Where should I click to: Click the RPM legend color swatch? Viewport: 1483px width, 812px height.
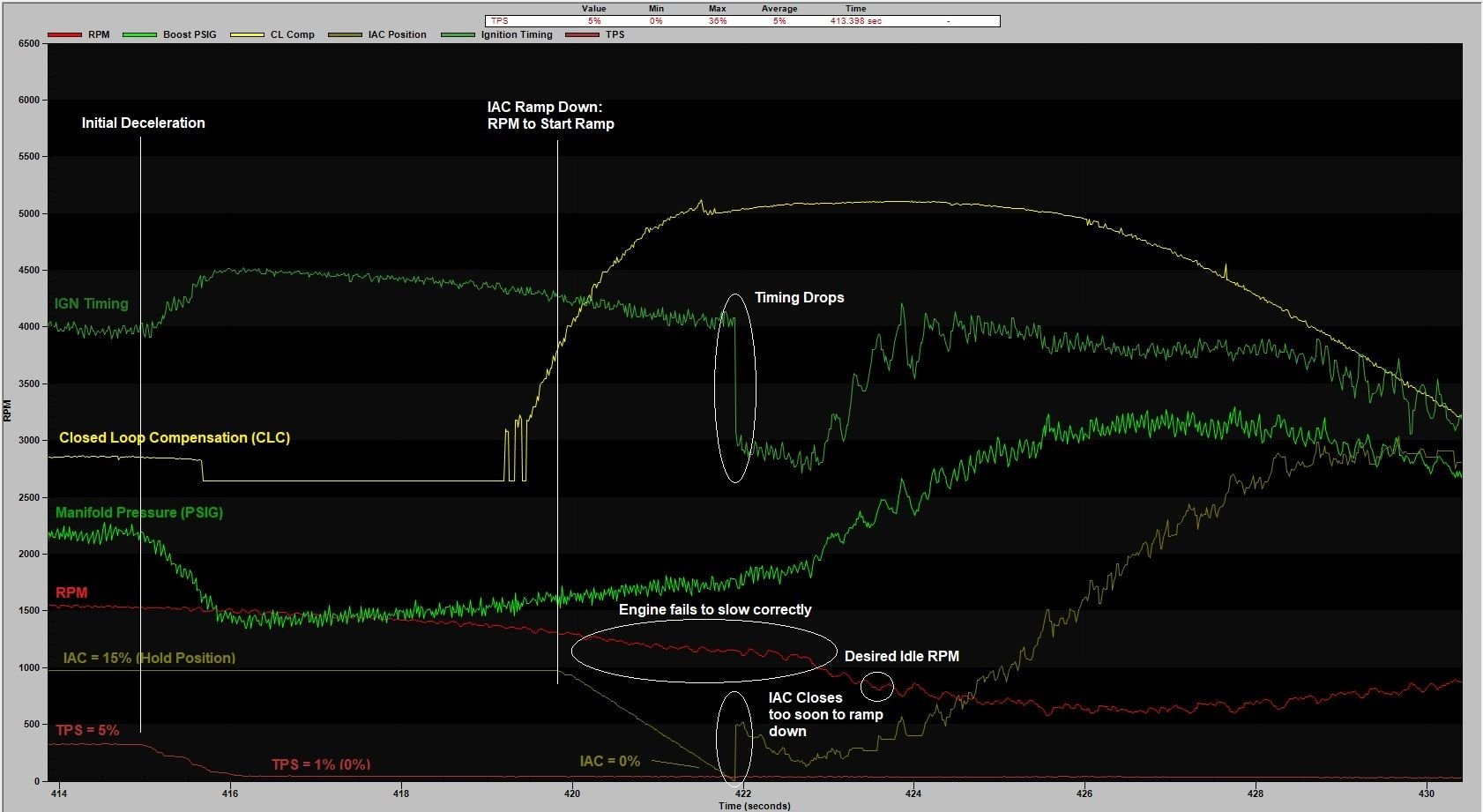point(64,35)
